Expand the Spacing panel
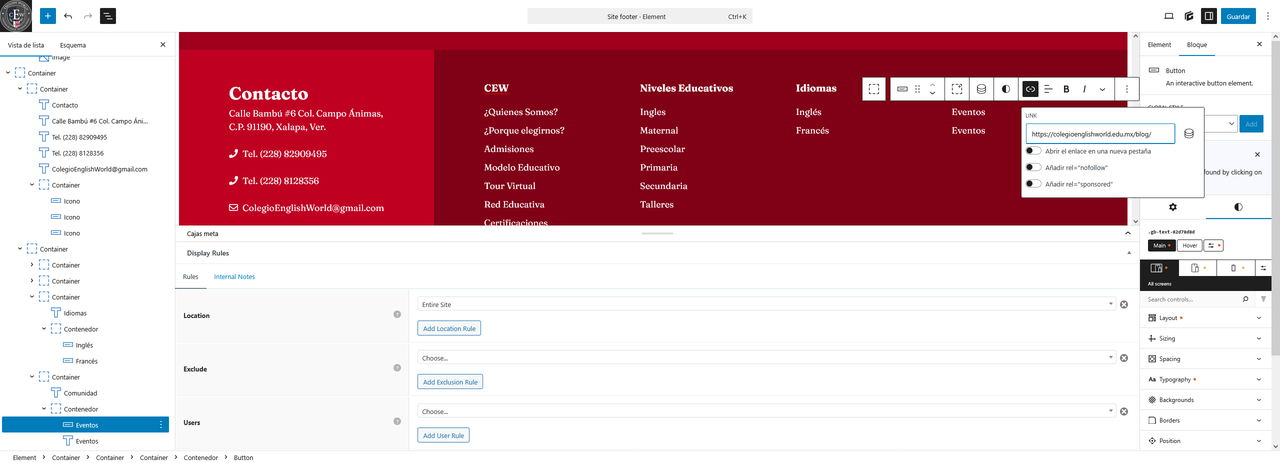The height and width of the screenshot is (463, 1280). [1206, 359]
